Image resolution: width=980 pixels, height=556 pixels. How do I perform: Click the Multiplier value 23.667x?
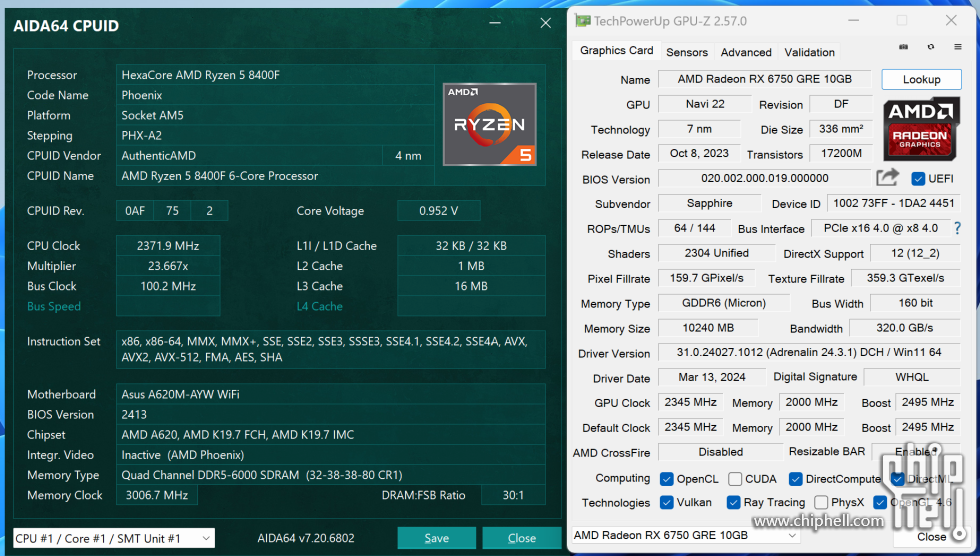pos(168,266)
